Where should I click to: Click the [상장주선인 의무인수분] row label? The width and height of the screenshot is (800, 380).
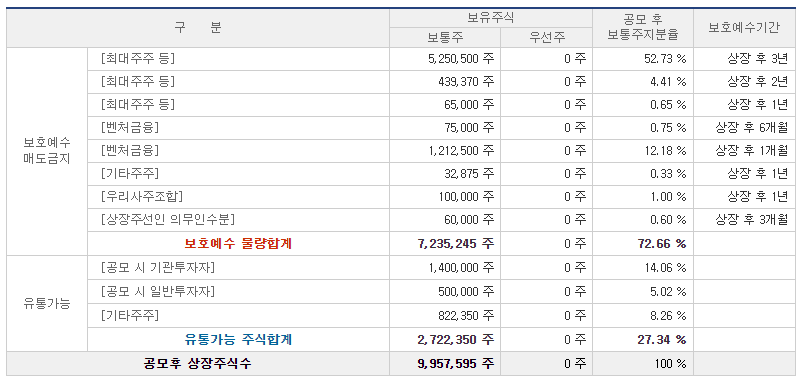pos(168,219)
